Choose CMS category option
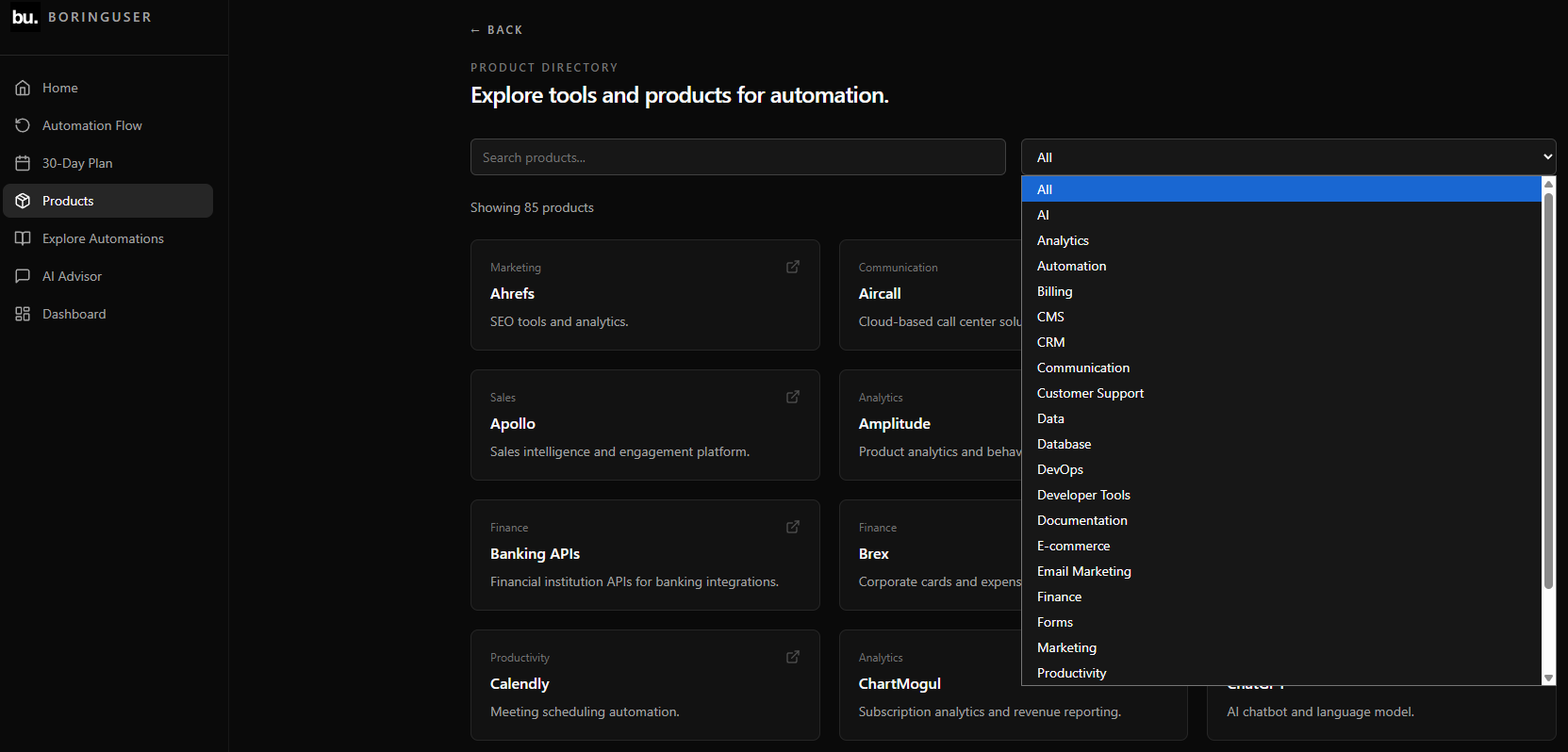Viewport: 1568px width, 752px height. [x=1281, y=317]
